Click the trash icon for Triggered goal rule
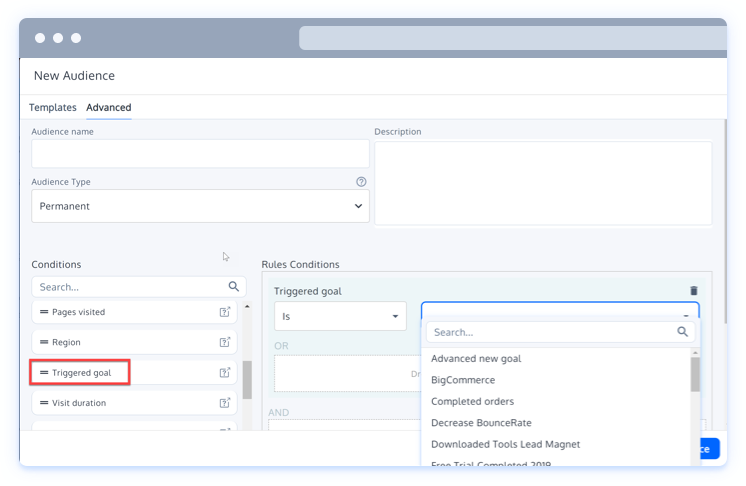 tap(694, 291)
